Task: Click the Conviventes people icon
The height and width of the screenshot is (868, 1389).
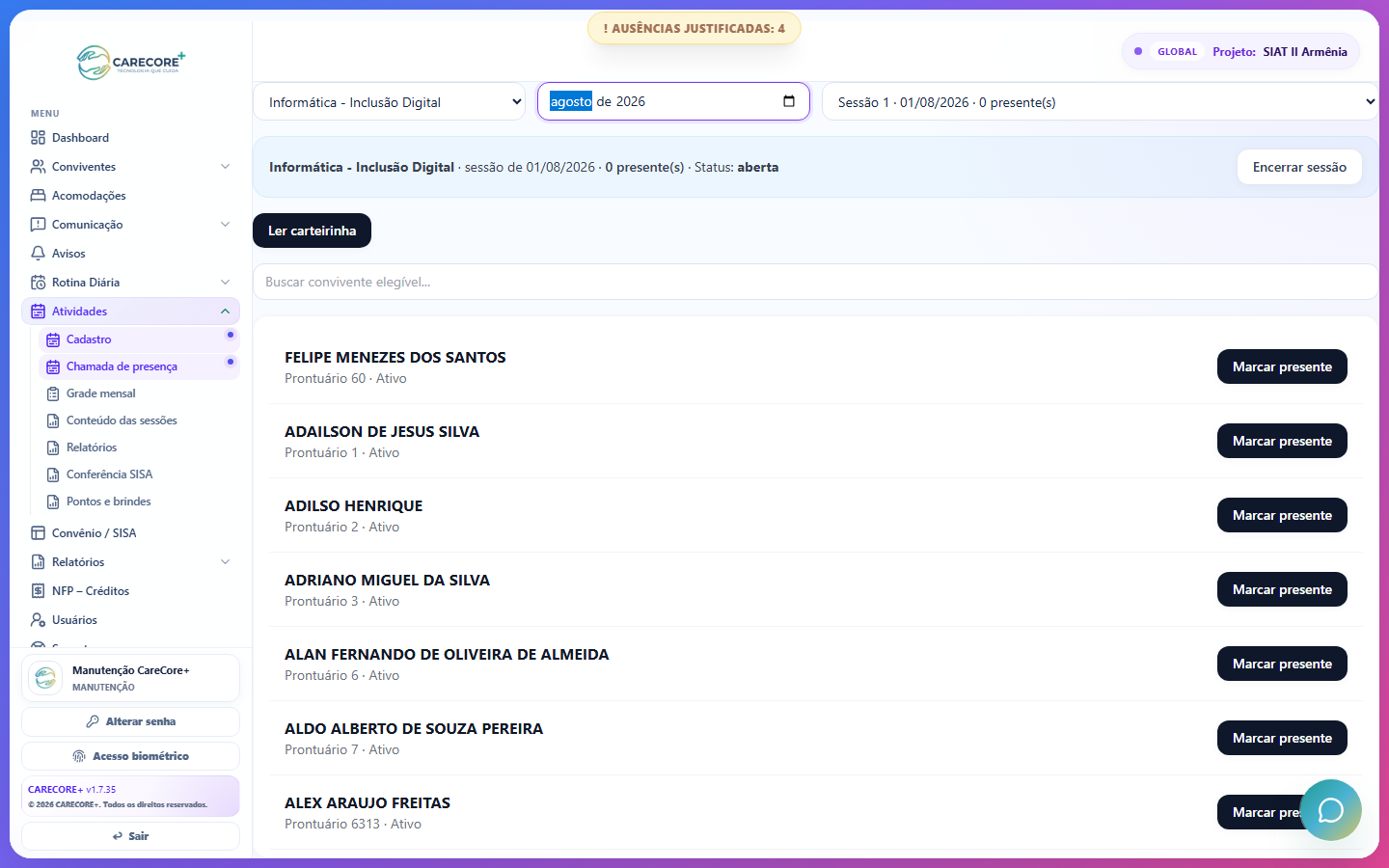Action: click(38, 167)
